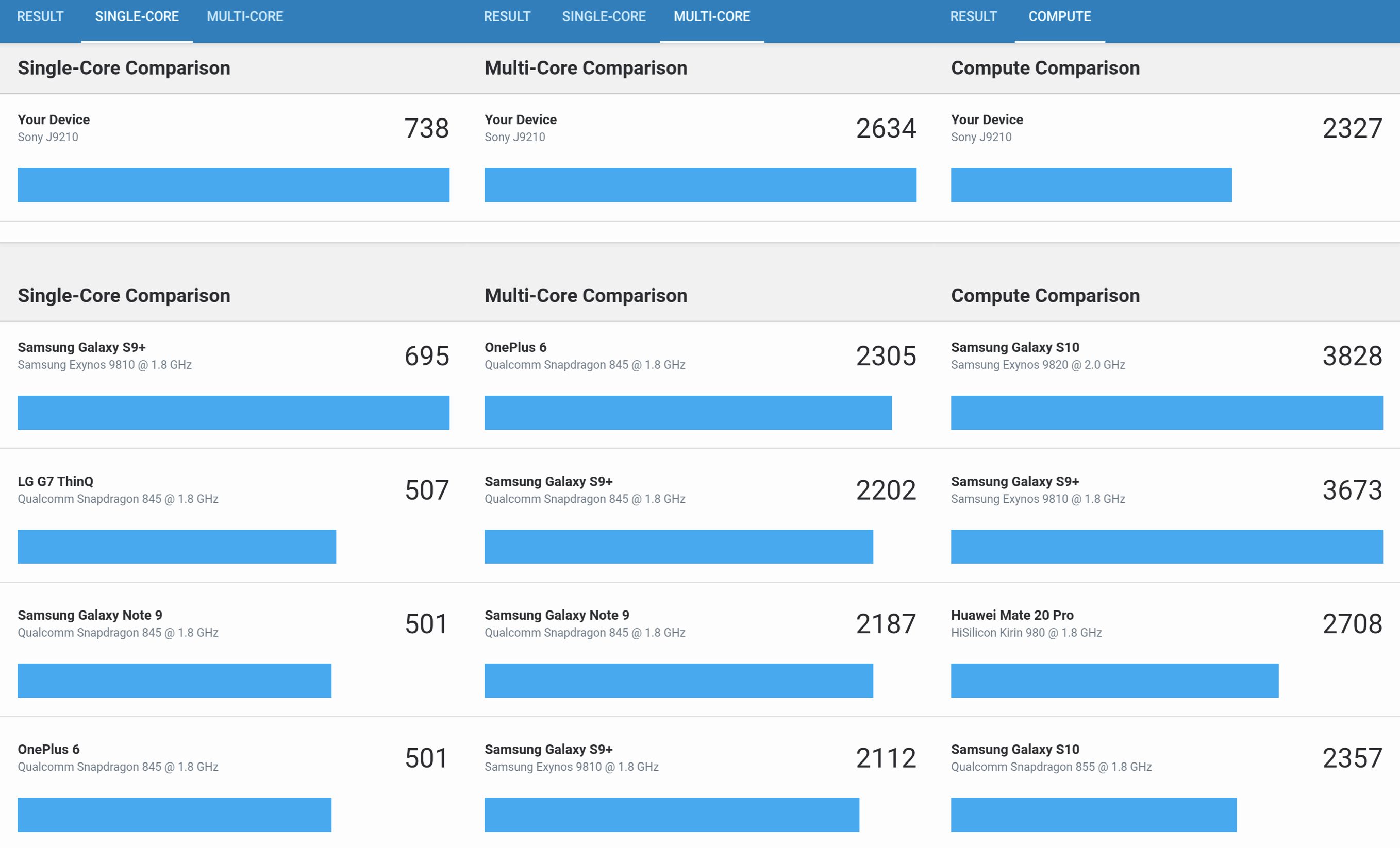Click Your Device compute score bar
Image resolution: width=1400 pixels, height=848 pixels.
pos(1091,185)
